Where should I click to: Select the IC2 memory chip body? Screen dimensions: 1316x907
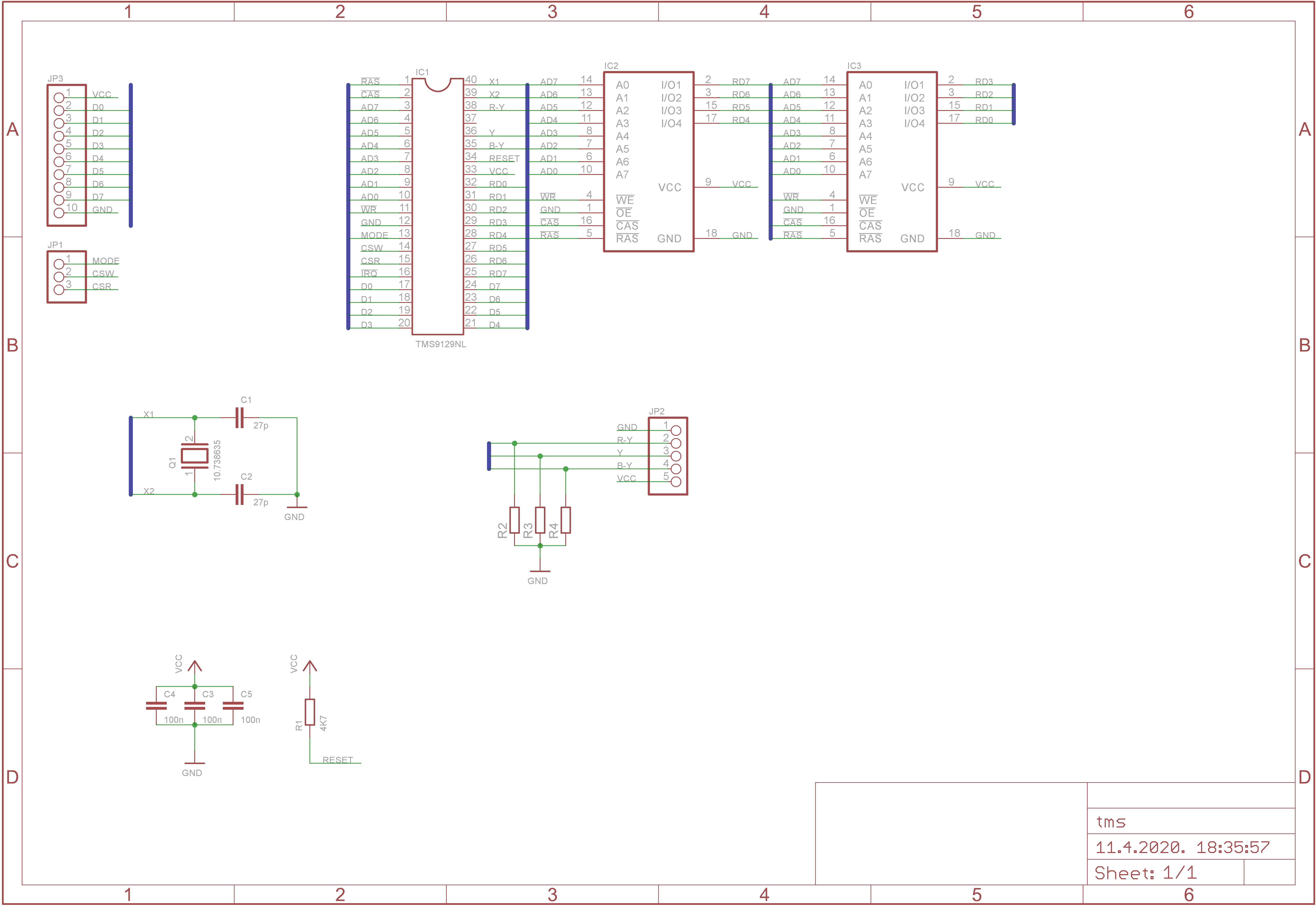[649, 161]
